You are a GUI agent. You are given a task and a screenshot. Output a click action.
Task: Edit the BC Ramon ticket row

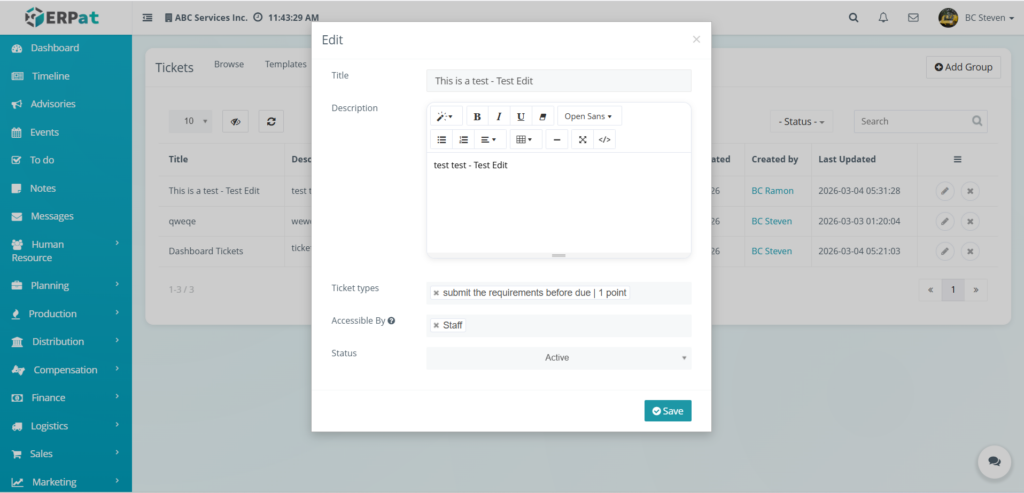[944, 191]
